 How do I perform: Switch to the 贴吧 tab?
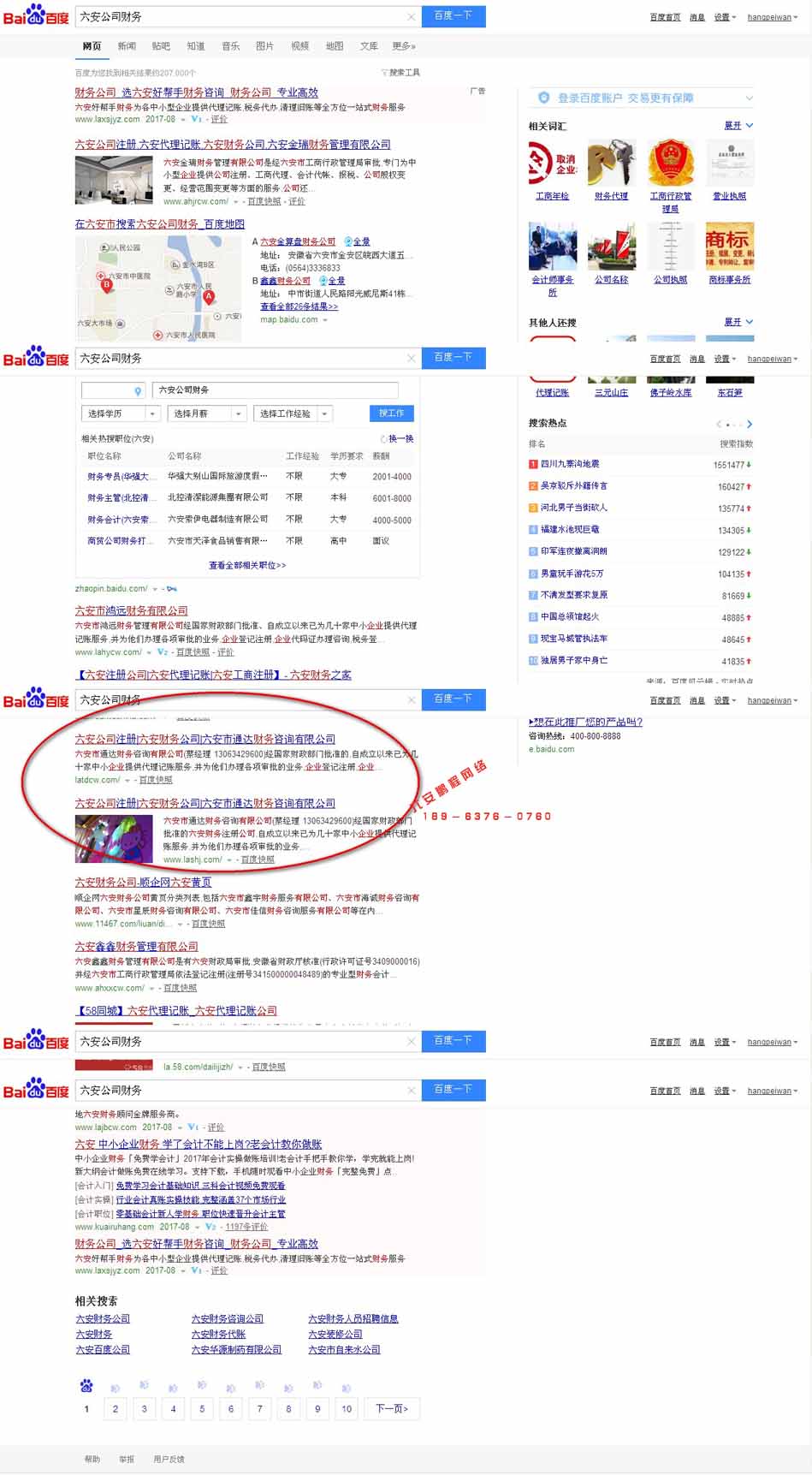pos(161,46)
